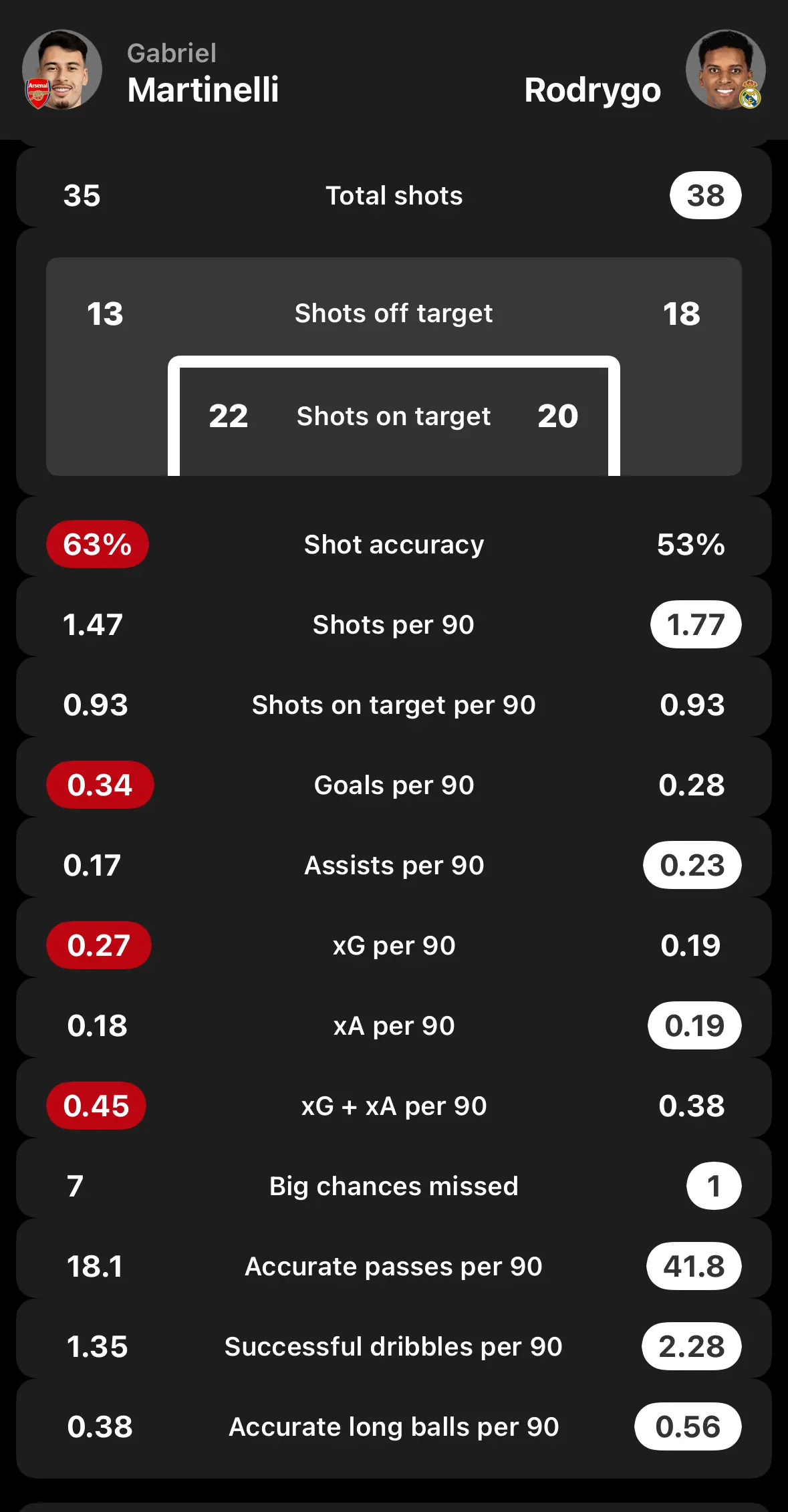Tap the red 0.27 xG per 90 badge

pos(99,945)
